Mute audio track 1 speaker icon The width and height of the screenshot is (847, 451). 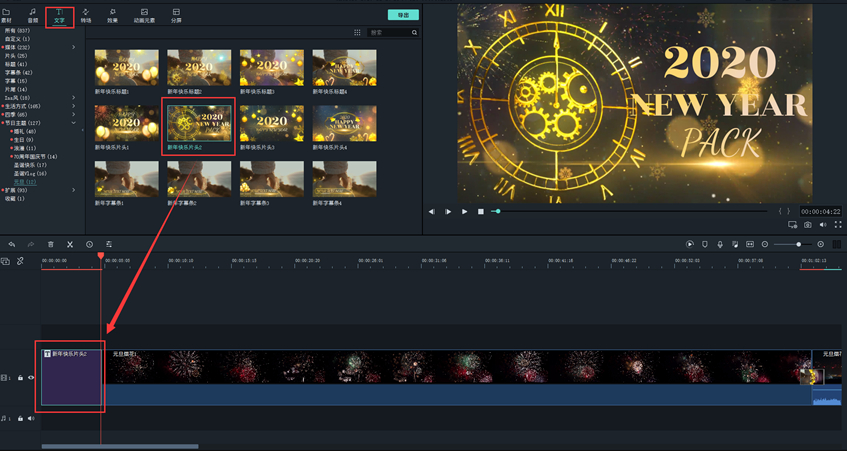point(31,418)
